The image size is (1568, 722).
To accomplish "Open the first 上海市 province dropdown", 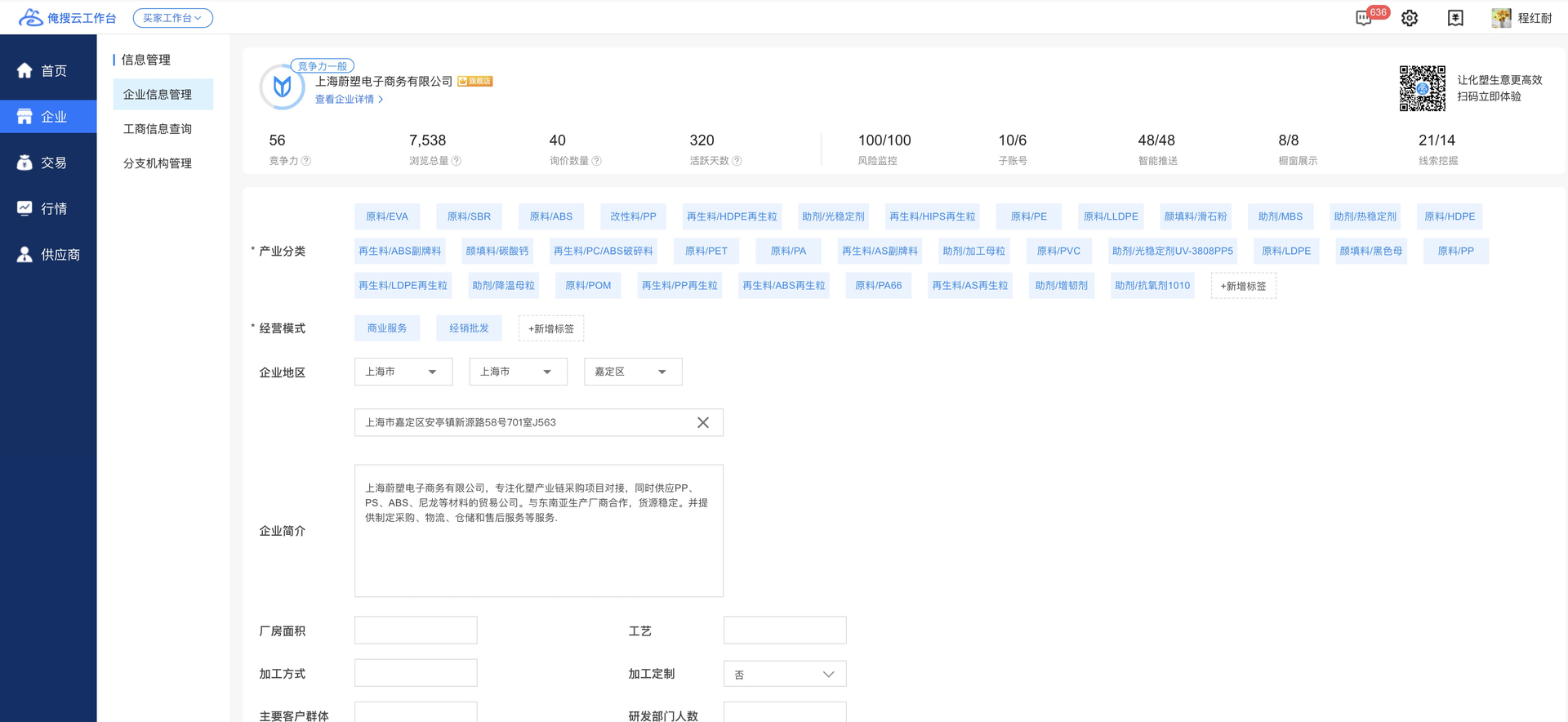I will click(403, 372).
